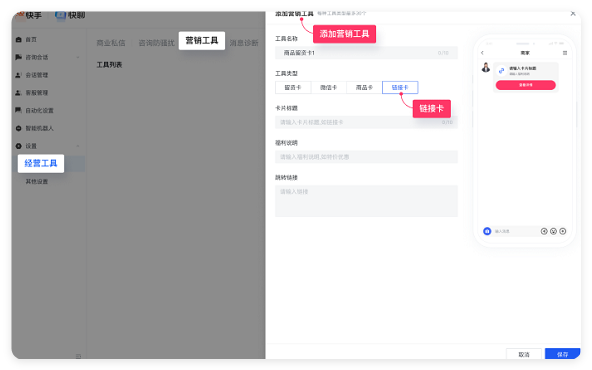
Task: Switch to the 商业私信 tab
Action: point(111,43)
